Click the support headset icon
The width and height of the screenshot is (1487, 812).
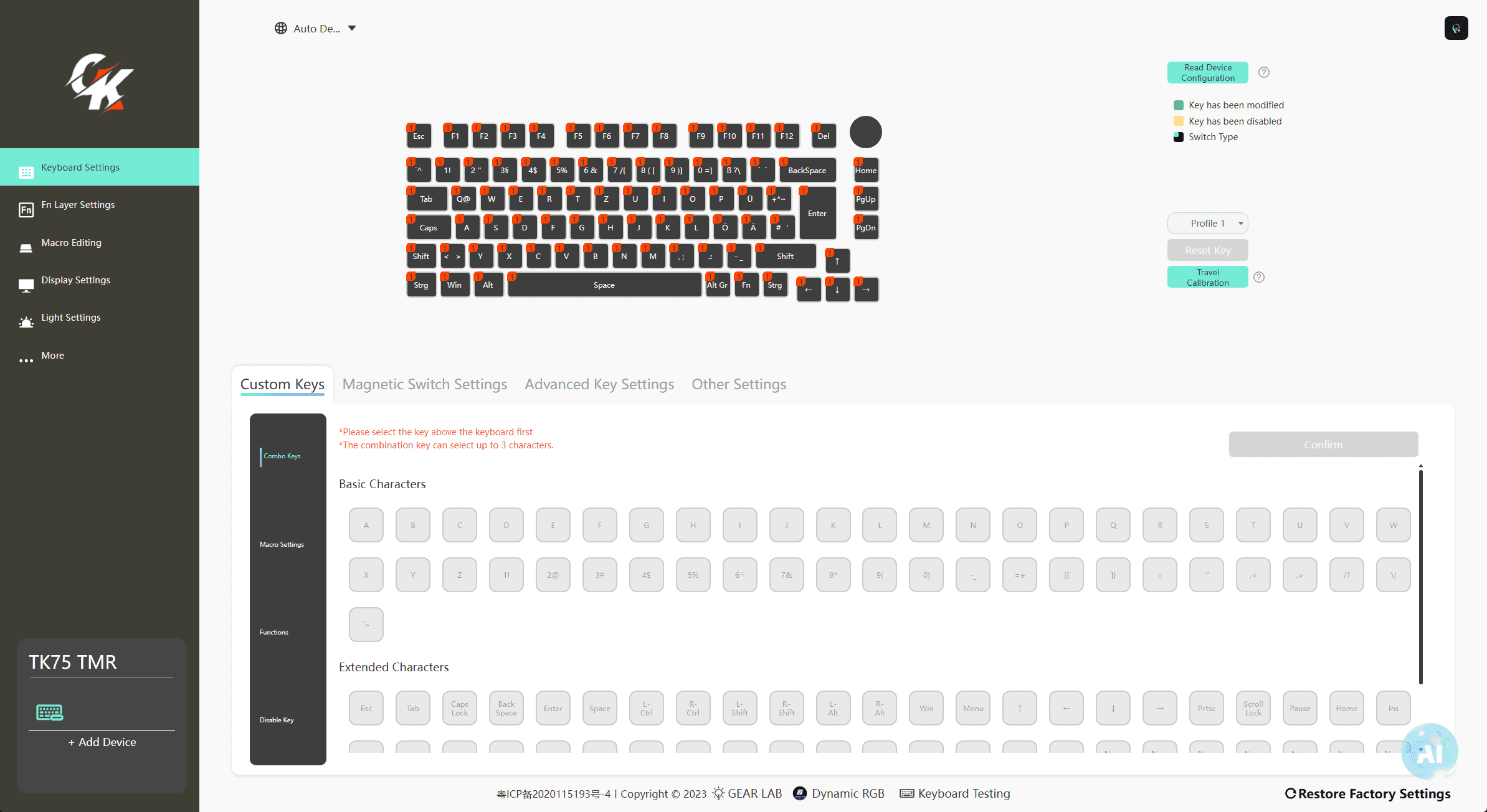[x=1456, y=28]
